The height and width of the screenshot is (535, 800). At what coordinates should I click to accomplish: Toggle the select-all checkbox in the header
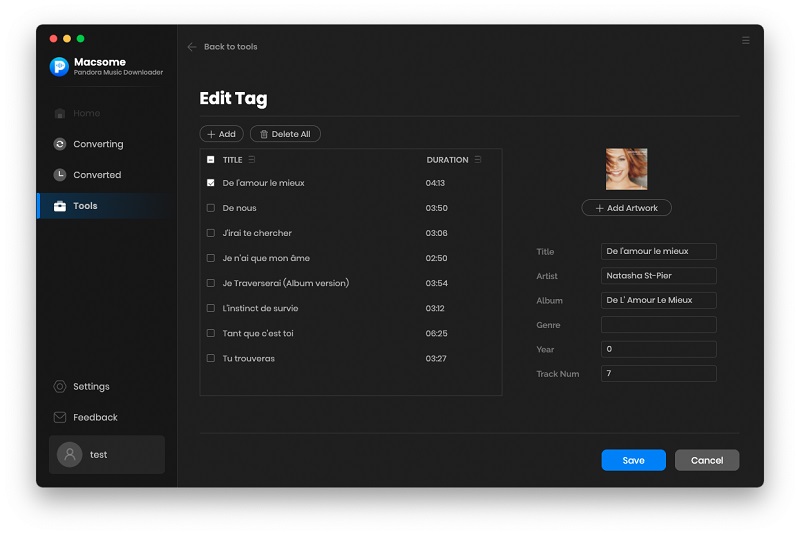pos(211,160)
